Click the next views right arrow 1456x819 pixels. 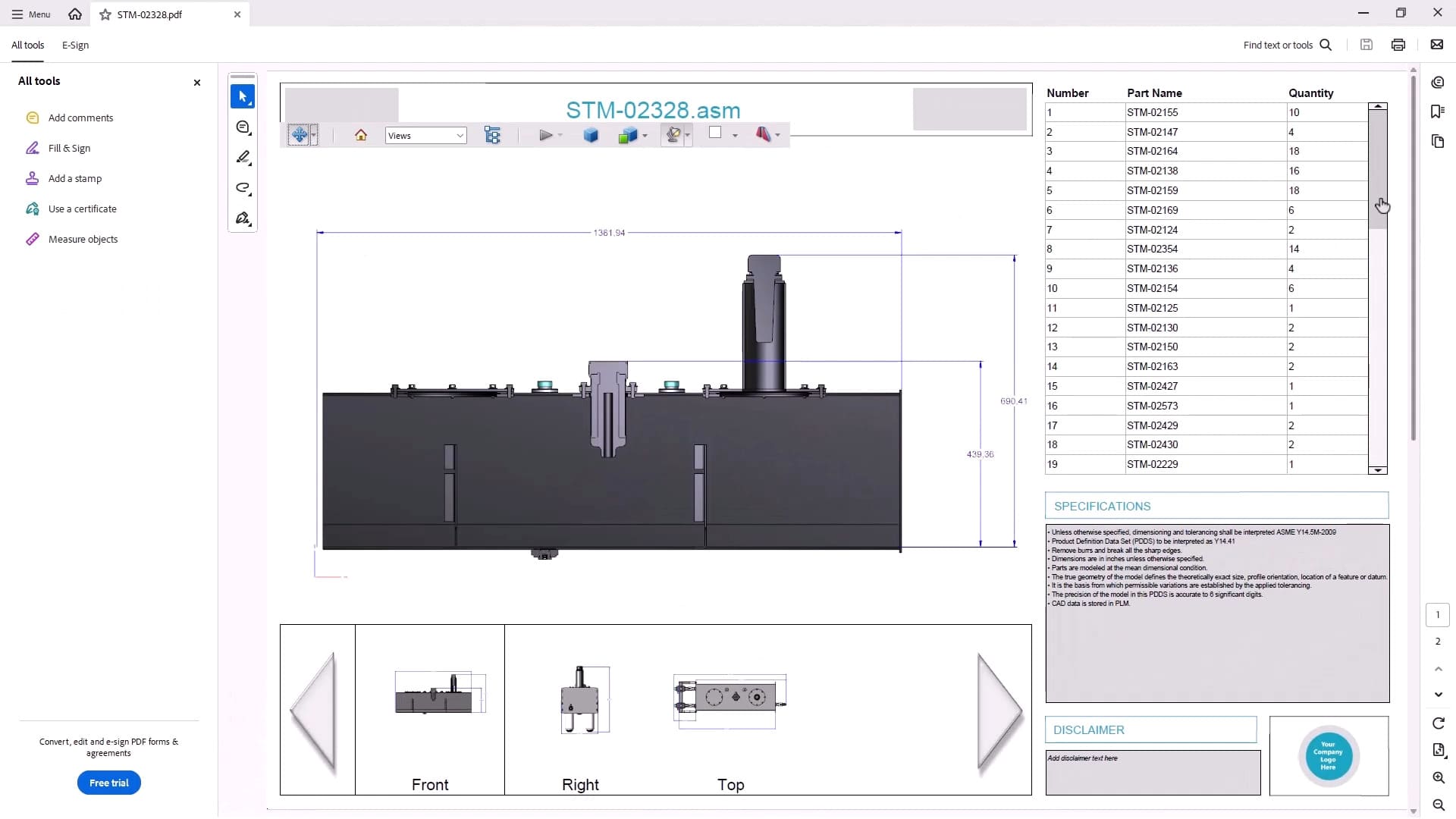click(999, 711)
